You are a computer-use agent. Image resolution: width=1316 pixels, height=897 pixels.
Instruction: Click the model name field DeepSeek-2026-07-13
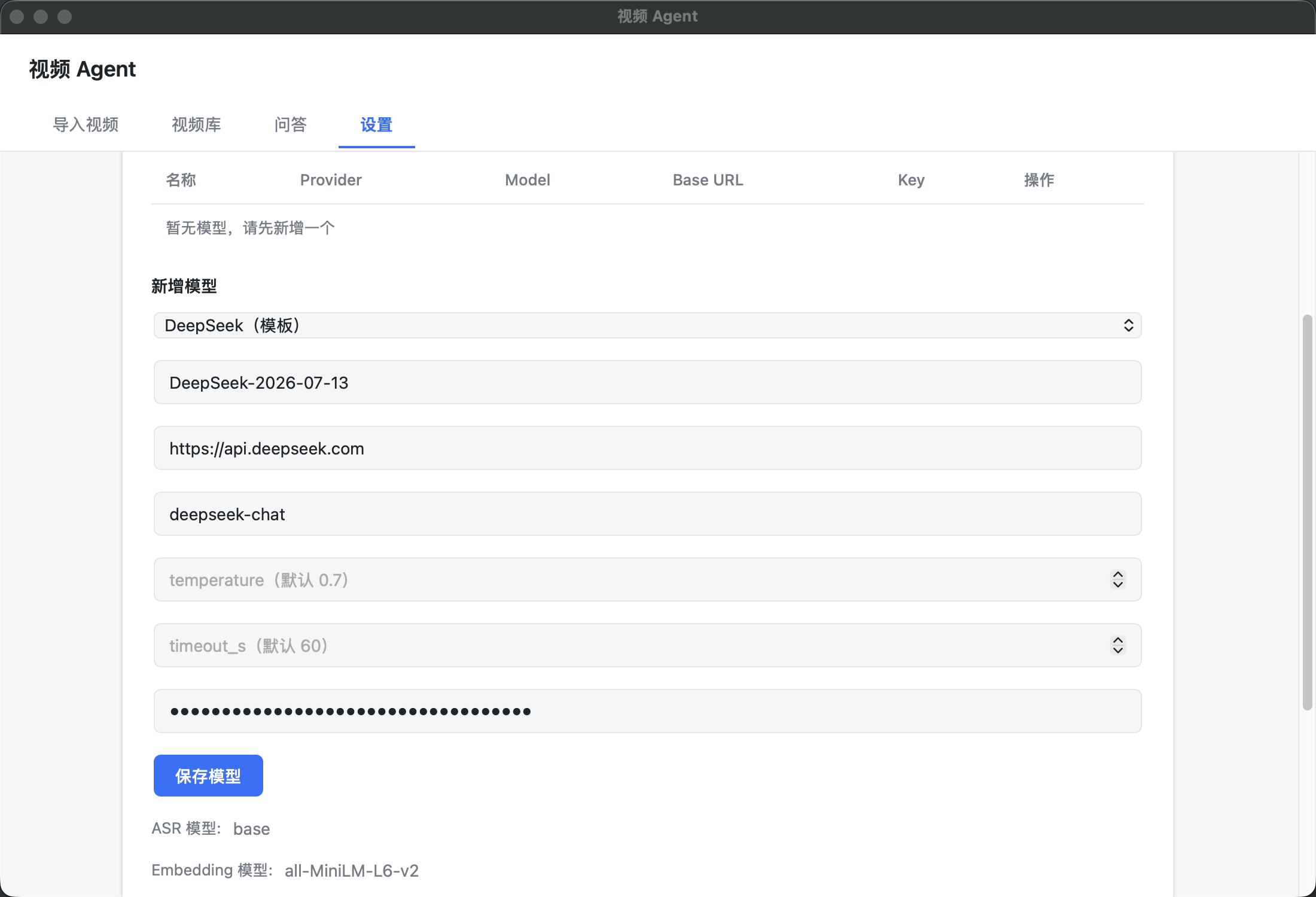pyautogui.click(x=647, y=382)
